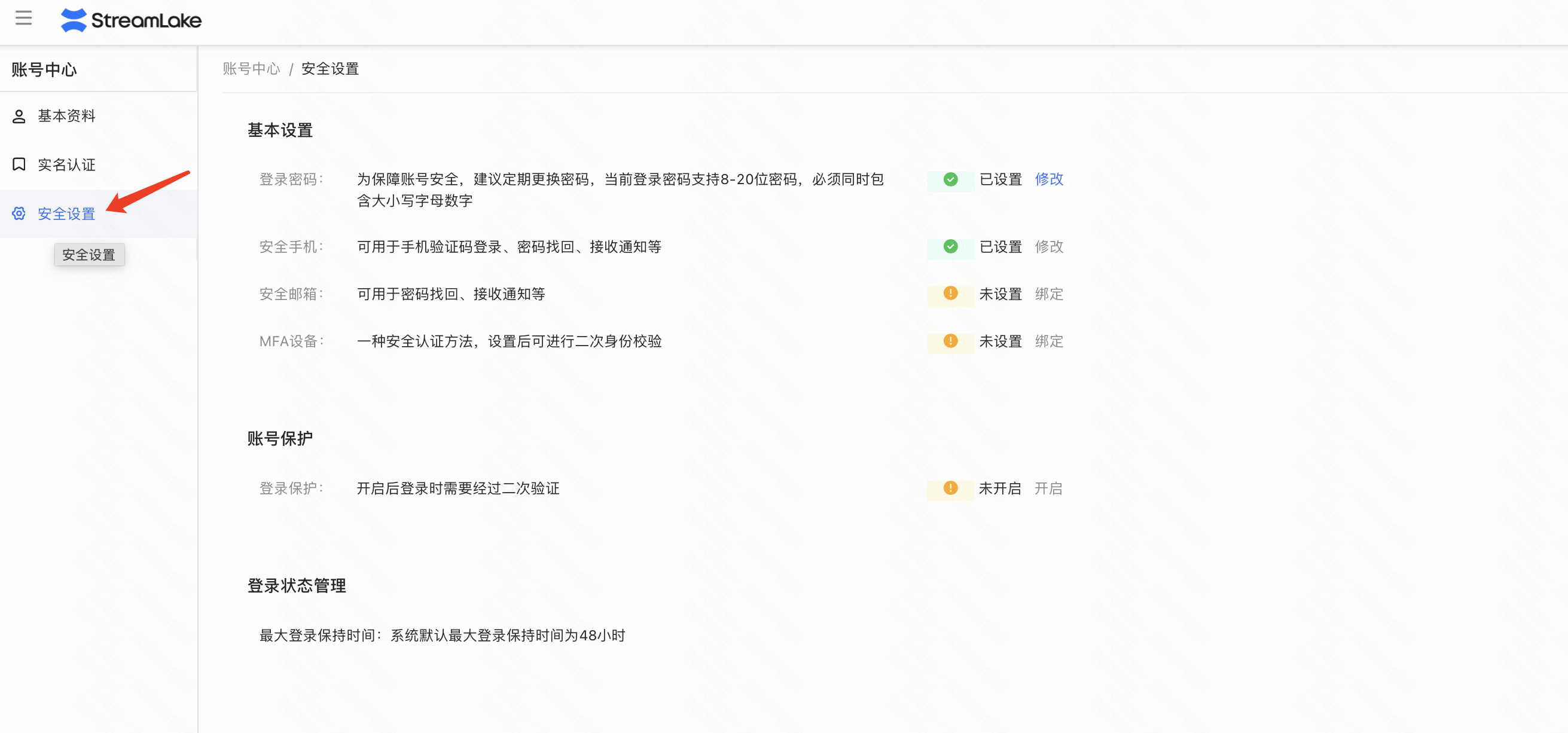The image size is (1568, 733).
Task: Click the password policy description text
Action: click(620, 190)
